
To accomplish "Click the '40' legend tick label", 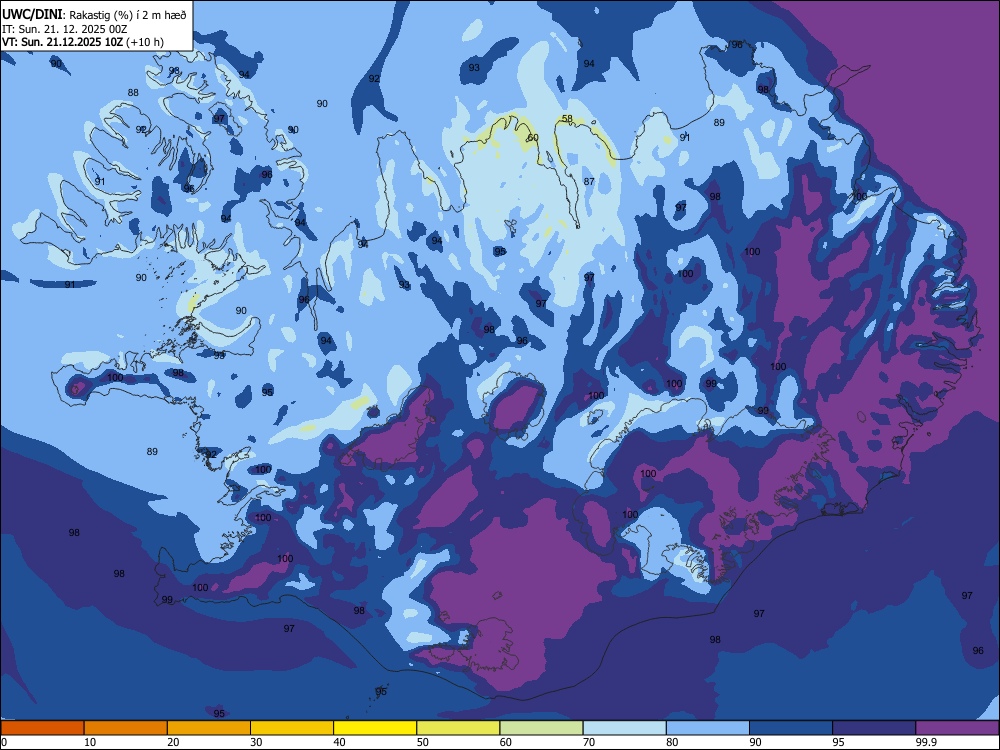I will (x=339, y=742).
